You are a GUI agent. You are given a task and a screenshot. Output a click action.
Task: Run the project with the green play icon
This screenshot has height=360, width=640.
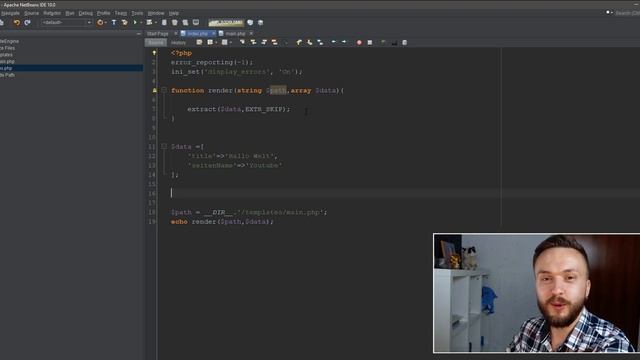pos(135,22)
